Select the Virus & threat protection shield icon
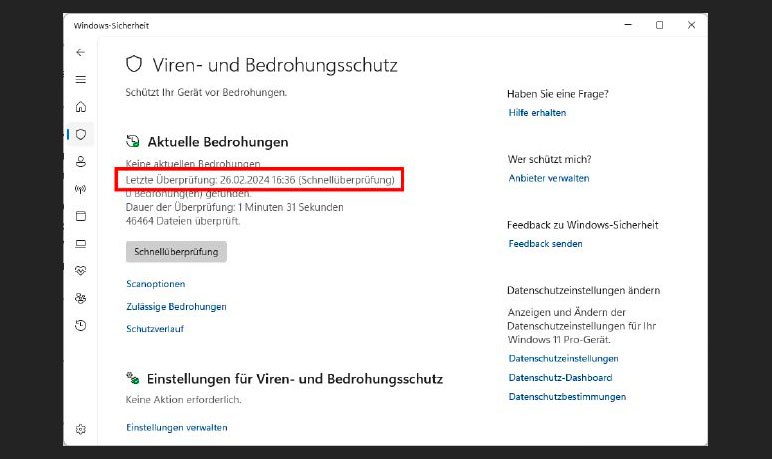 81,134
